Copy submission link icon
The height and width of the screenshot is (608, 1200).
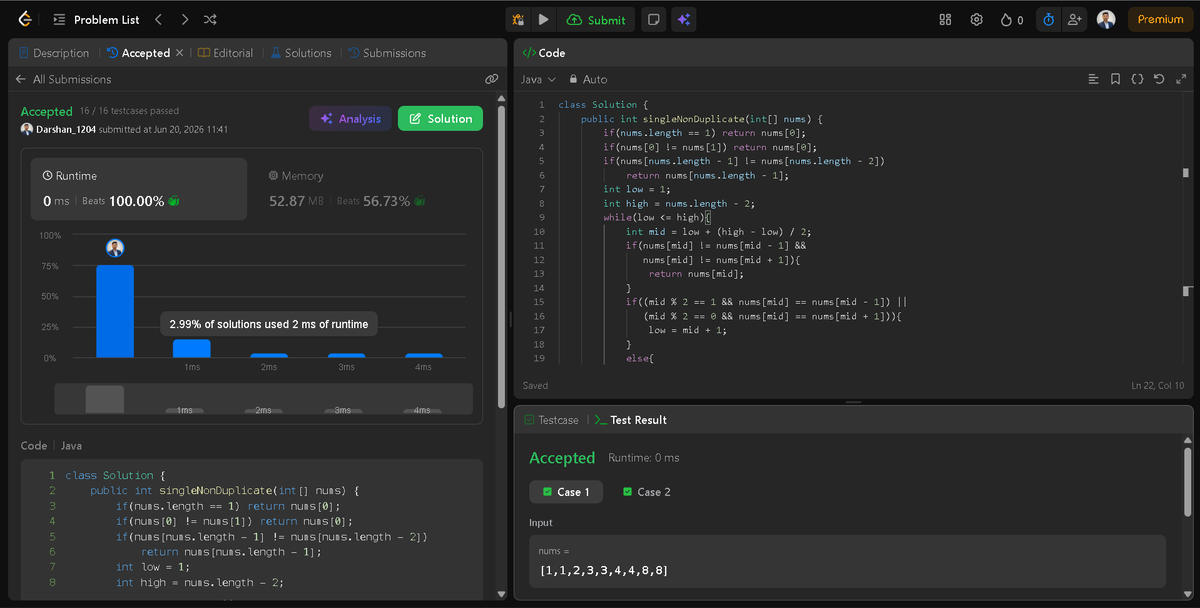(491, 79)
